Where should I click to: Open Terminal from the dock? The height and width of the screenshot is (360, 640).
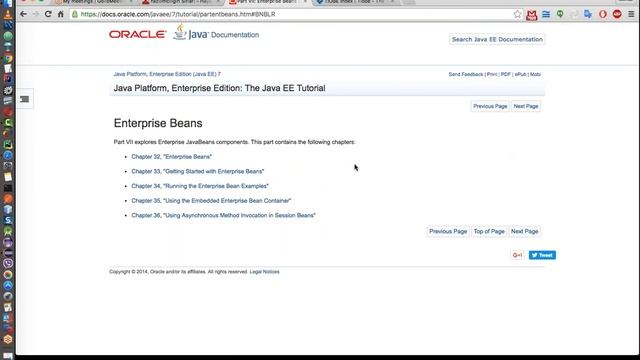tap(8, 188)
